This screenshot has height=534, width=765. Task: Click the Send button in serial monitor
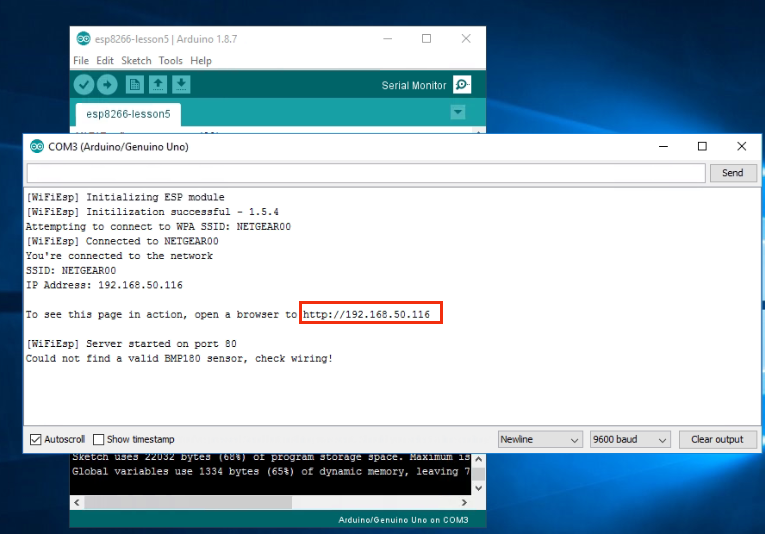(x=733, y=173)
